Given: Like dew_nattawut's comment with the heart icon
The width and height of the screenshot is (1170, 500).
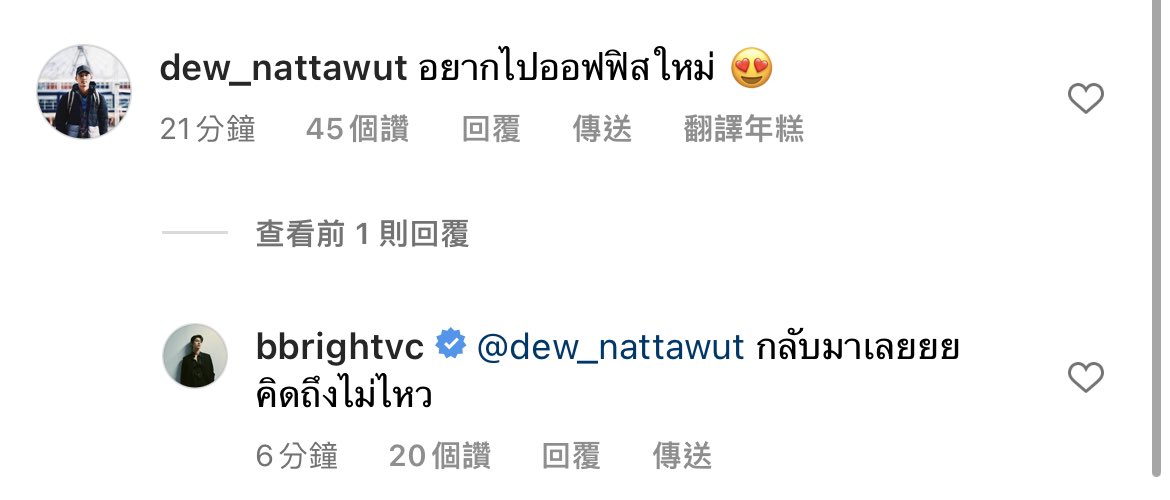Looking at the screenshot, I should click(x=1086, y=99).
